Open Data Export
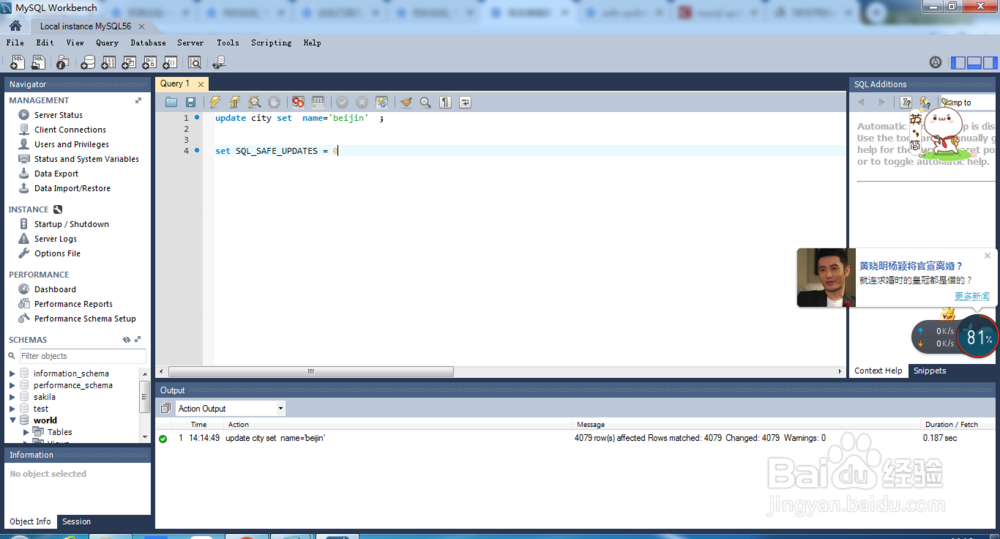 [x=56, y=174]
